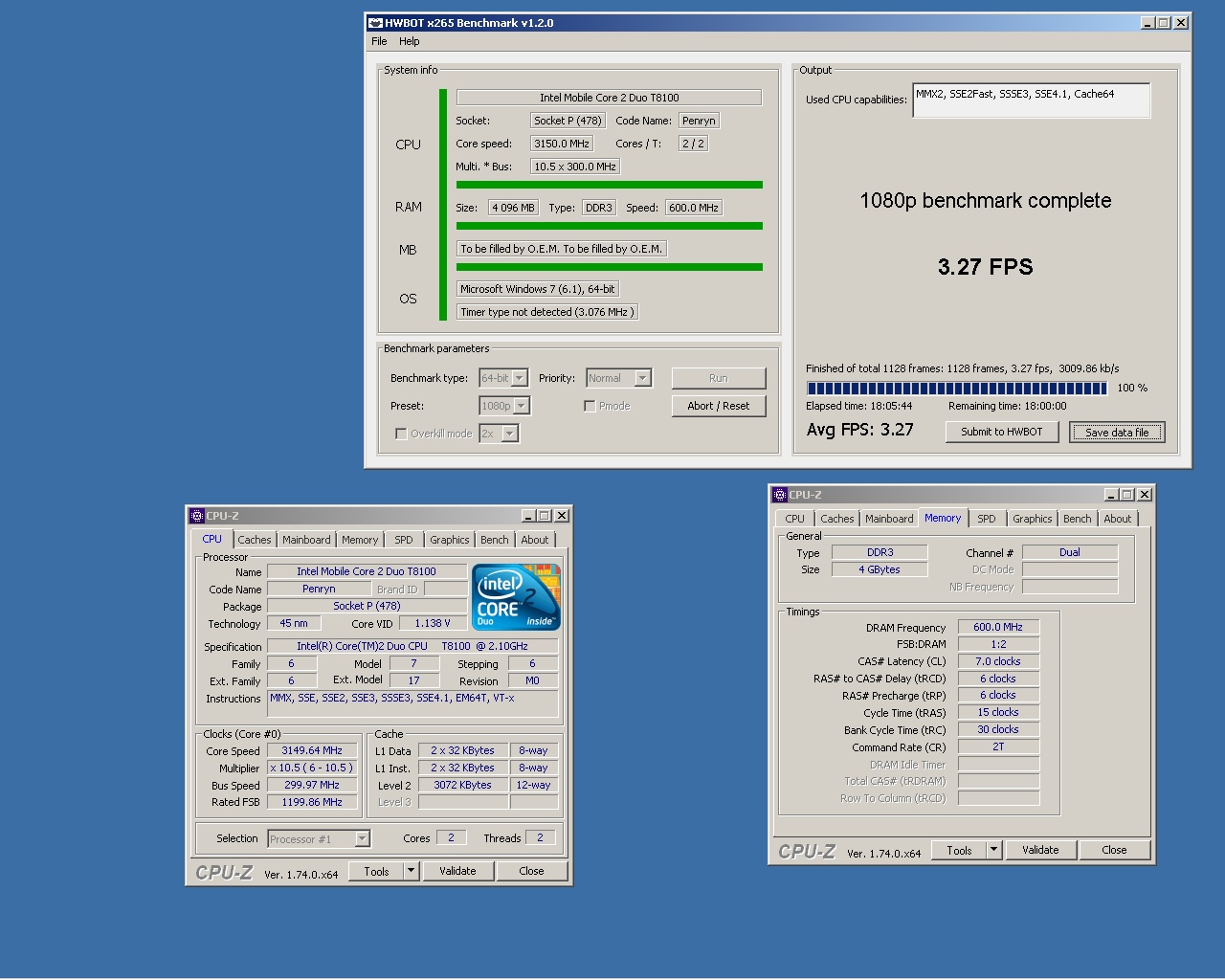
Task: Click the Microsoft Windows 7 OS field
Action: (538, 289)
